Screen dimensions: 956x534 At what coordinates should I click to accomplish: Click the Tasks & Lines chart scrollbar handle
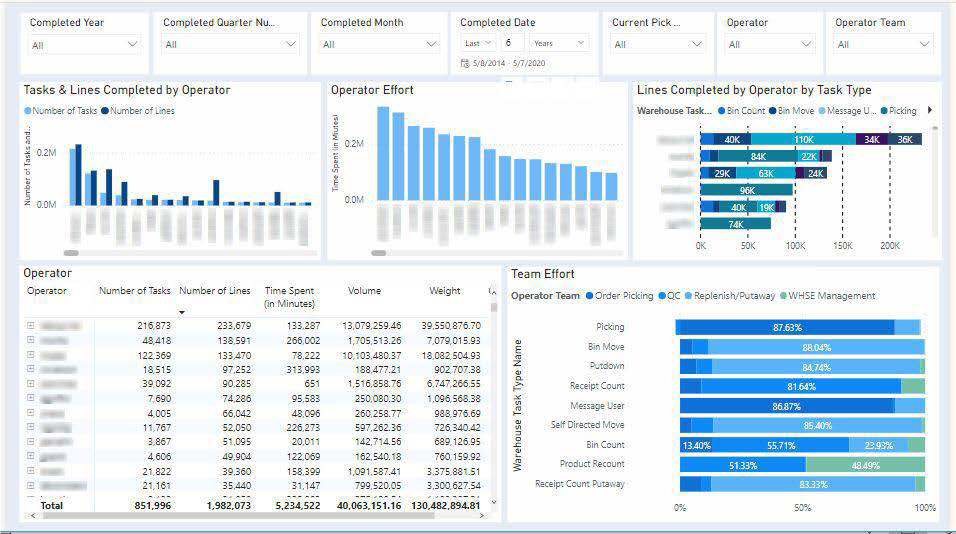tap(71, 252)
